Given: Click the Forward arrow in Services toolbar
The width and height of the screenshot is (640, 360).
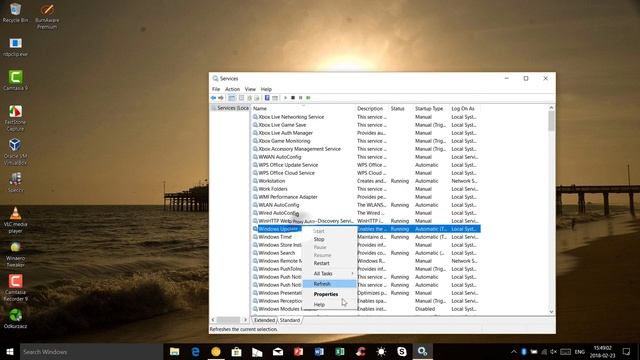Looking at the screenshot, I should coord(221,98).
